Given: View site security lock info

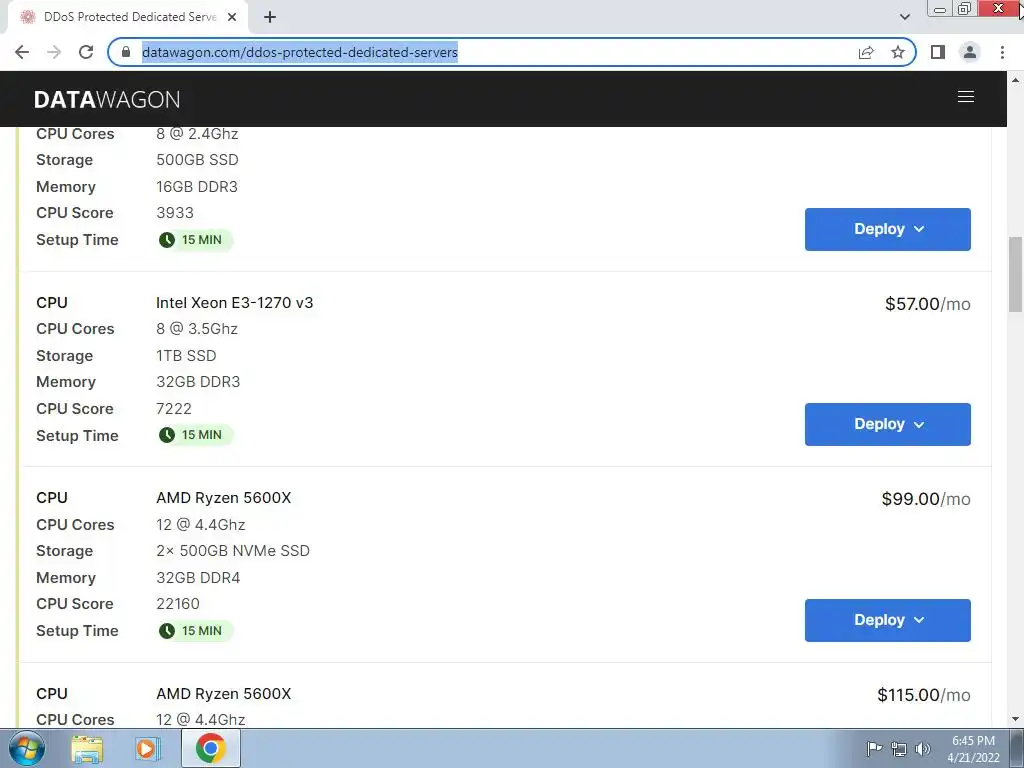Looking at the screenshot, I should tap(126, 52).
